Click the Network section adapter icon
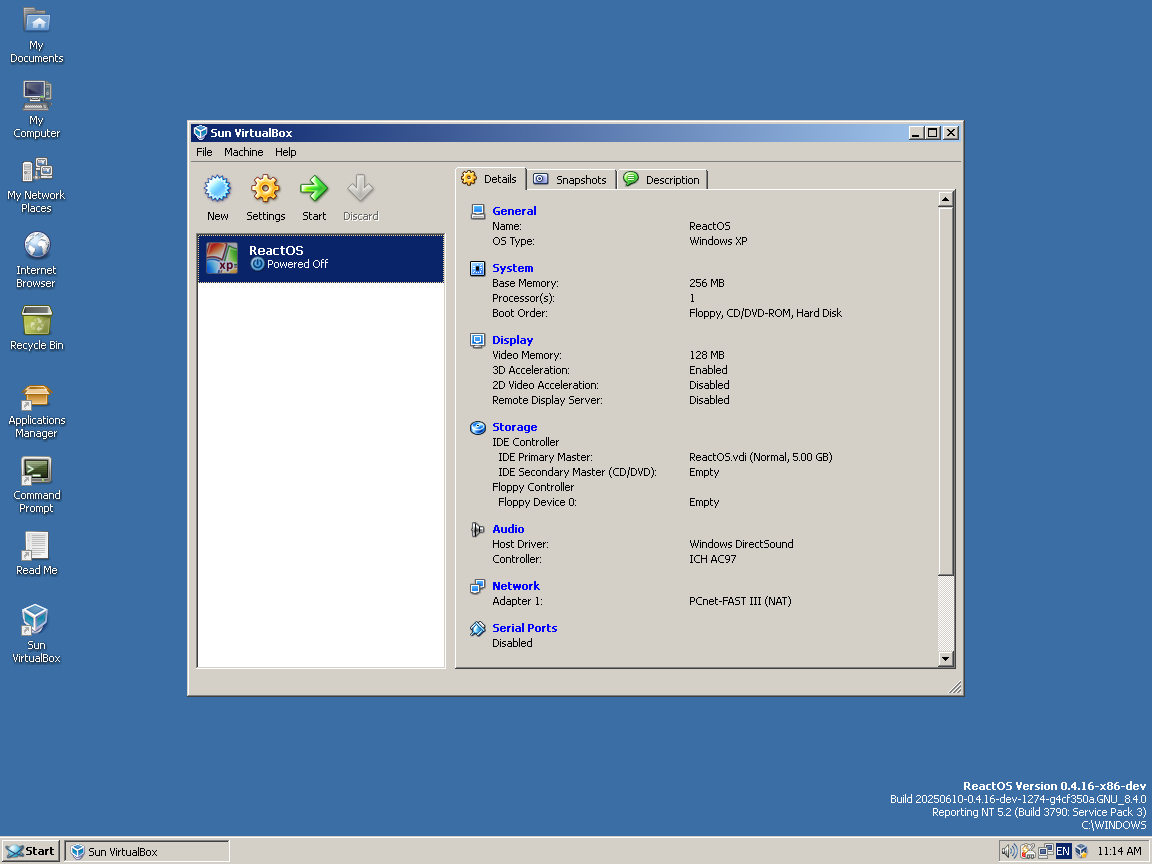 478,586
